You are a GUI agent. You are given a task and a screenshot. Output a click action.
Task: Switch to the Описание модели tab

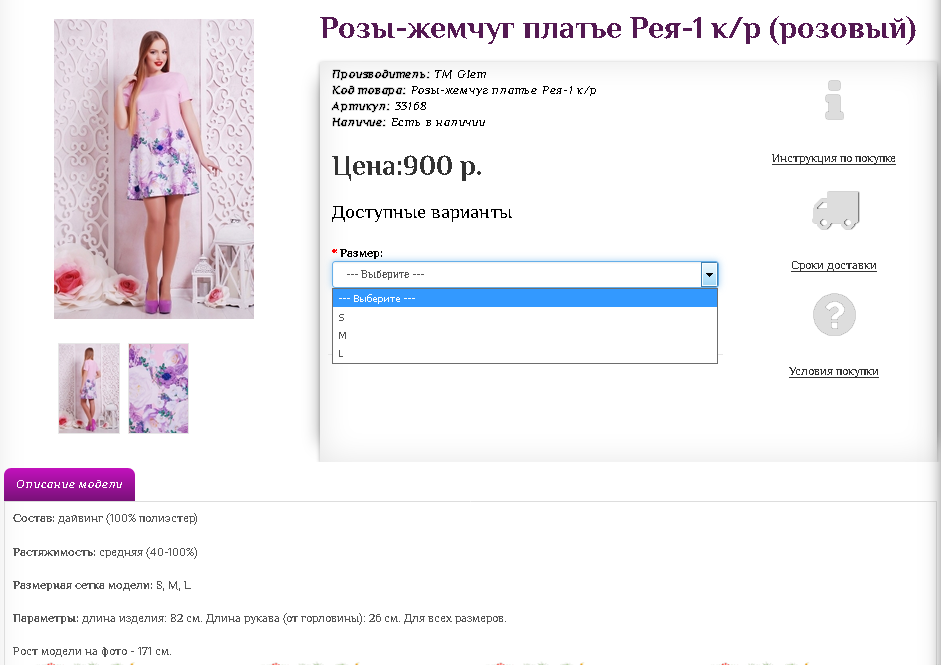[x=70, y=484]
